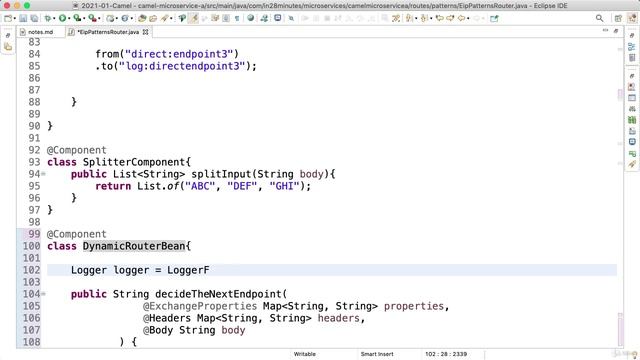The height and width of the screenshot is (360, 640).
Task: Restore the left sidebar view stack
Action: (x=8, y=36)
